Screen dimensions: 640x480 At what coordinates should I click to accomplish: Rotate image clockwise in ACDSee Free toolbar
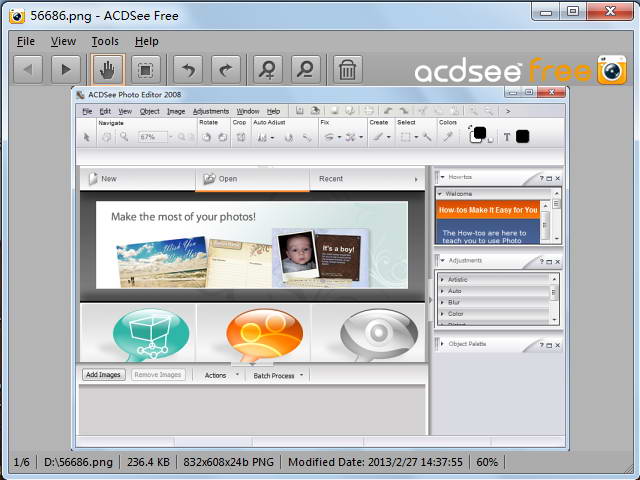[226, 69]
